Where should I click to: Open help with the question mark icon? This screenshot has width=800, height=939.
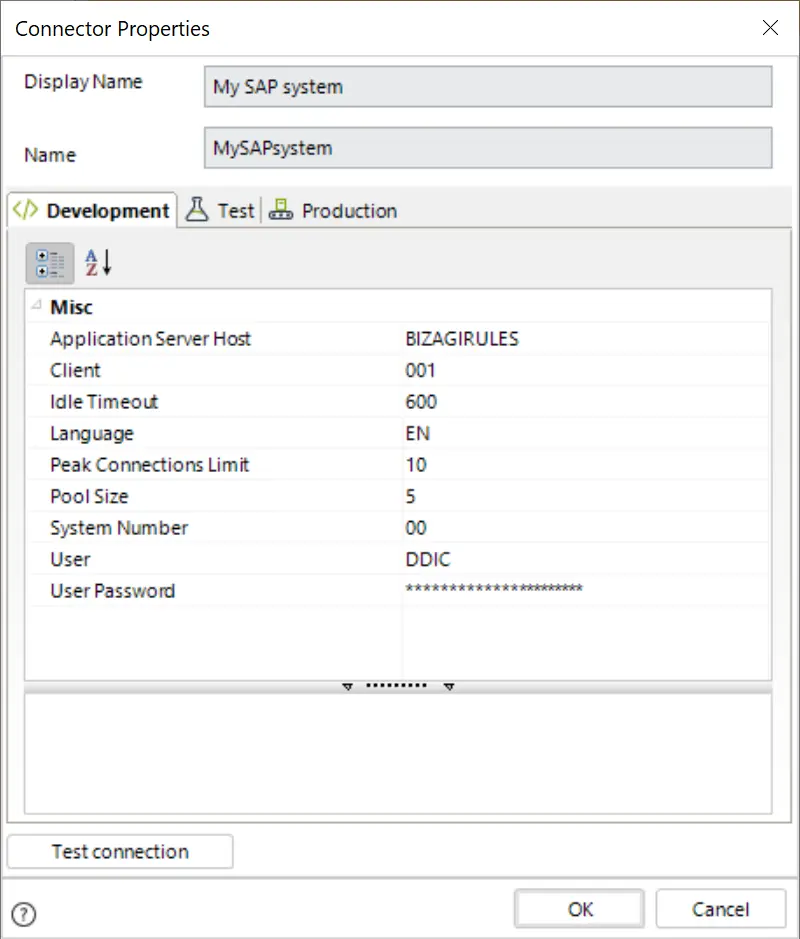point(24,914)
